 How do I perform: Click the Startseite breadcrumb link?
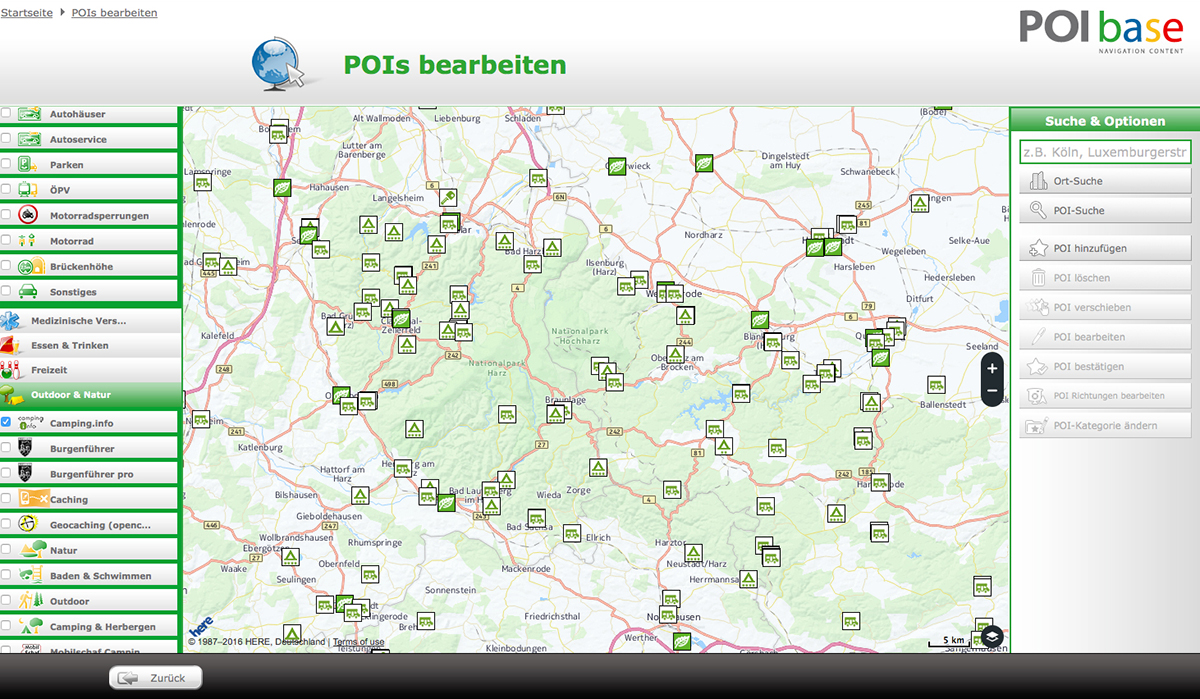pyautogui.click(x=28, y=13)
